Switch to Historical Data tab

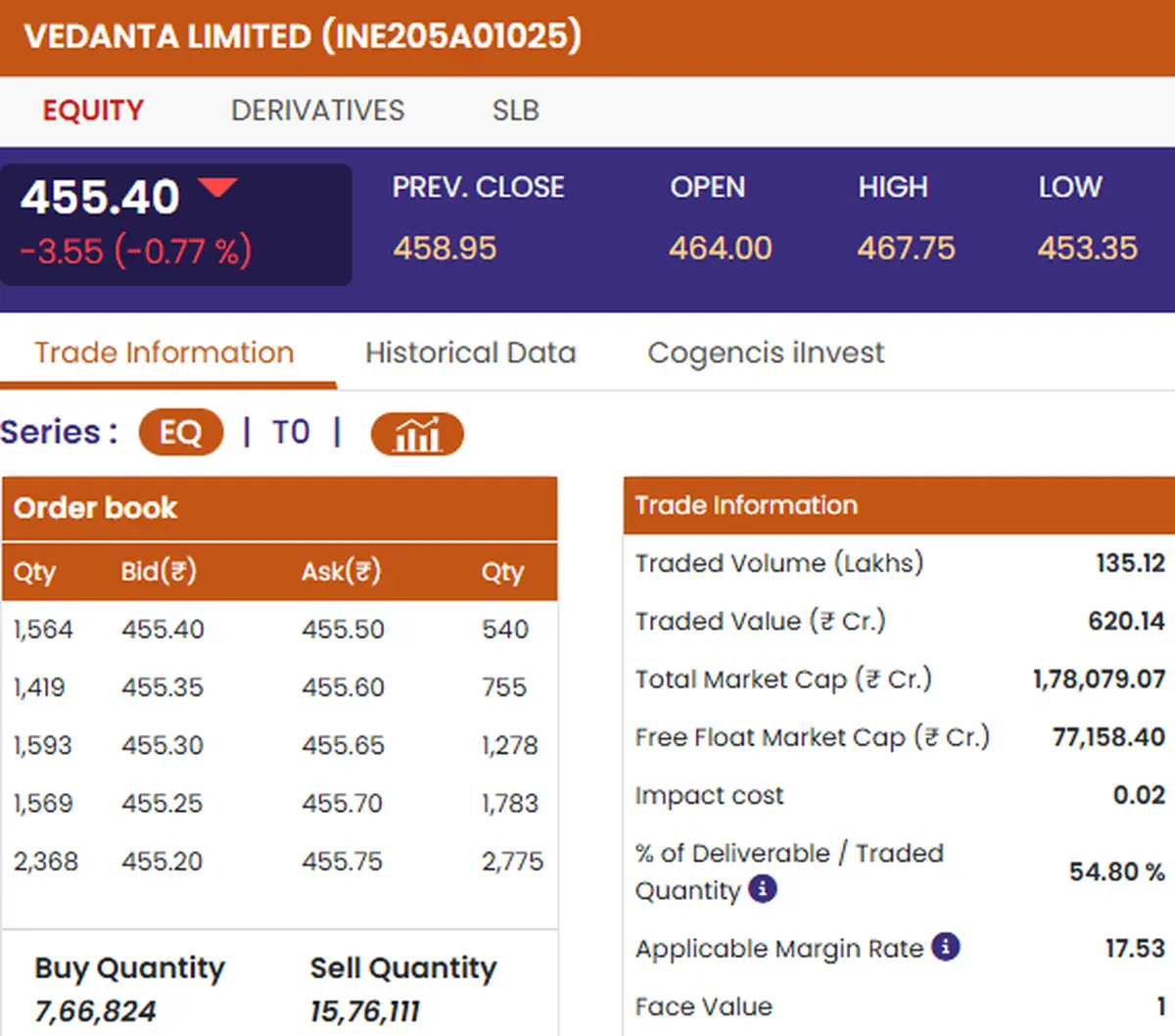pyautogui.click(x=471, y=353)
